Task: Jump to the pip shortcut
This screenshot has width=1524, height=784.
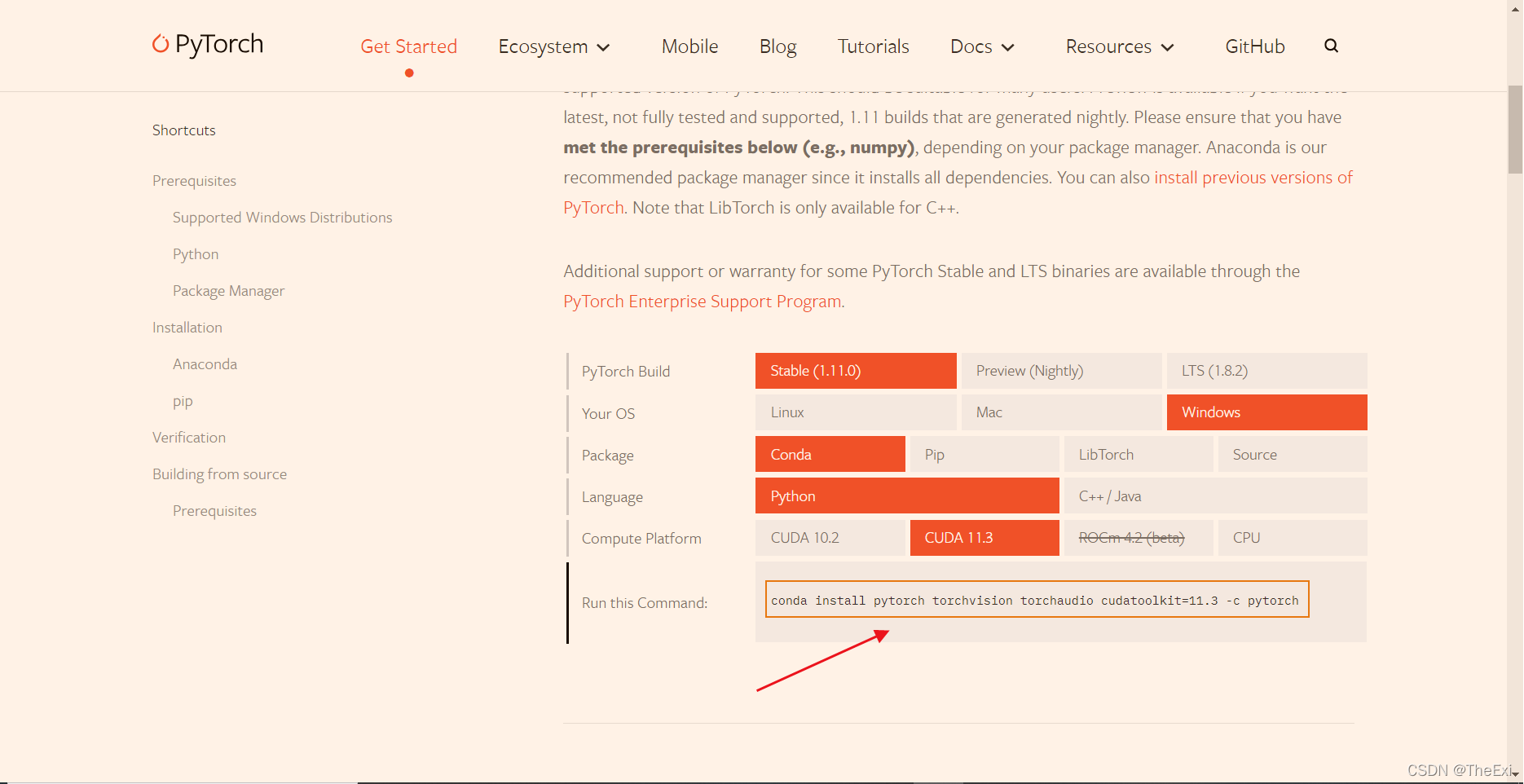Action: (x=183, y=401)
